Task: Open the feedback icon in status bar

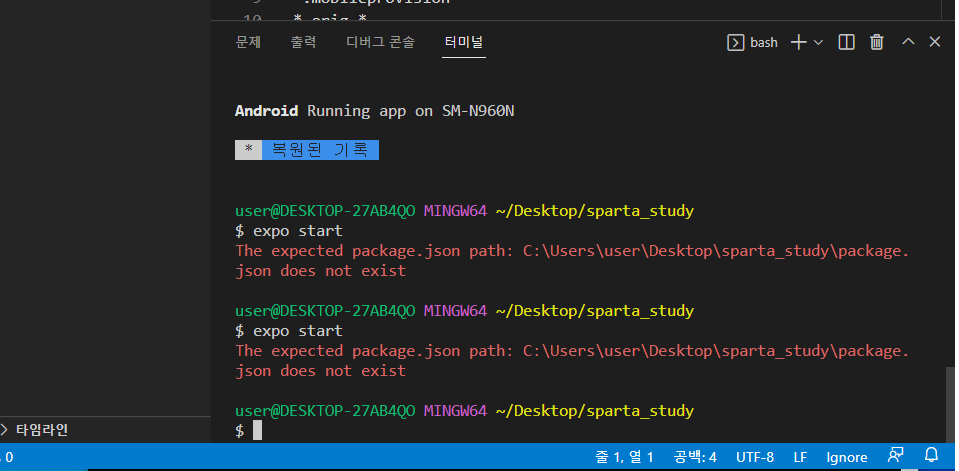Action: tap(896, 457)
